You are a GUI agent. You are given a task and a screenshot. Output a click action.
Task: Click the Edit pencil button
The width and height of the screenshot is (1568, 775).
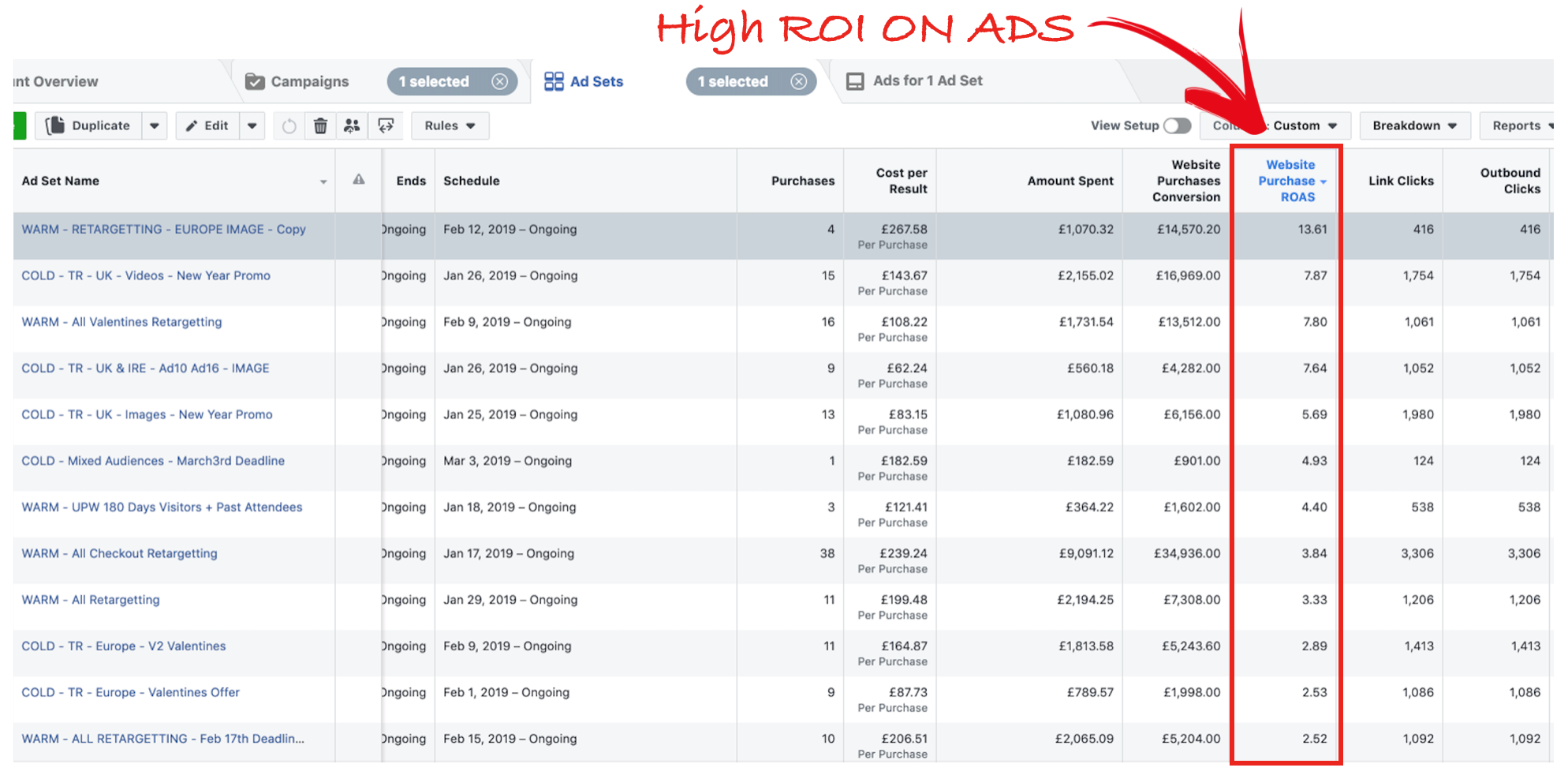coord(207,125)
